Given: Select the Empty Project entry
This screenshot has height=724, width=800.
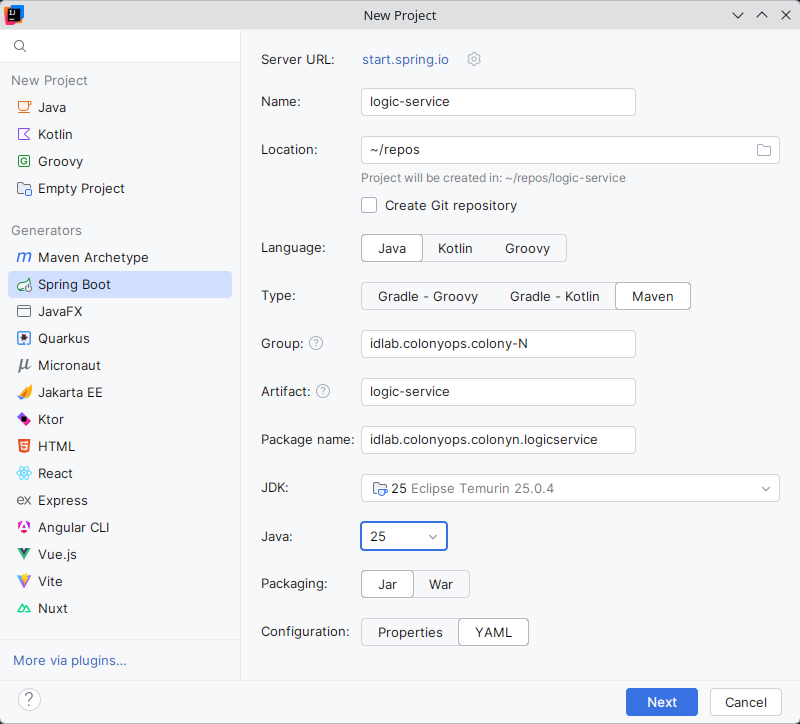Looking at the screenshot, I should (120, 188).
